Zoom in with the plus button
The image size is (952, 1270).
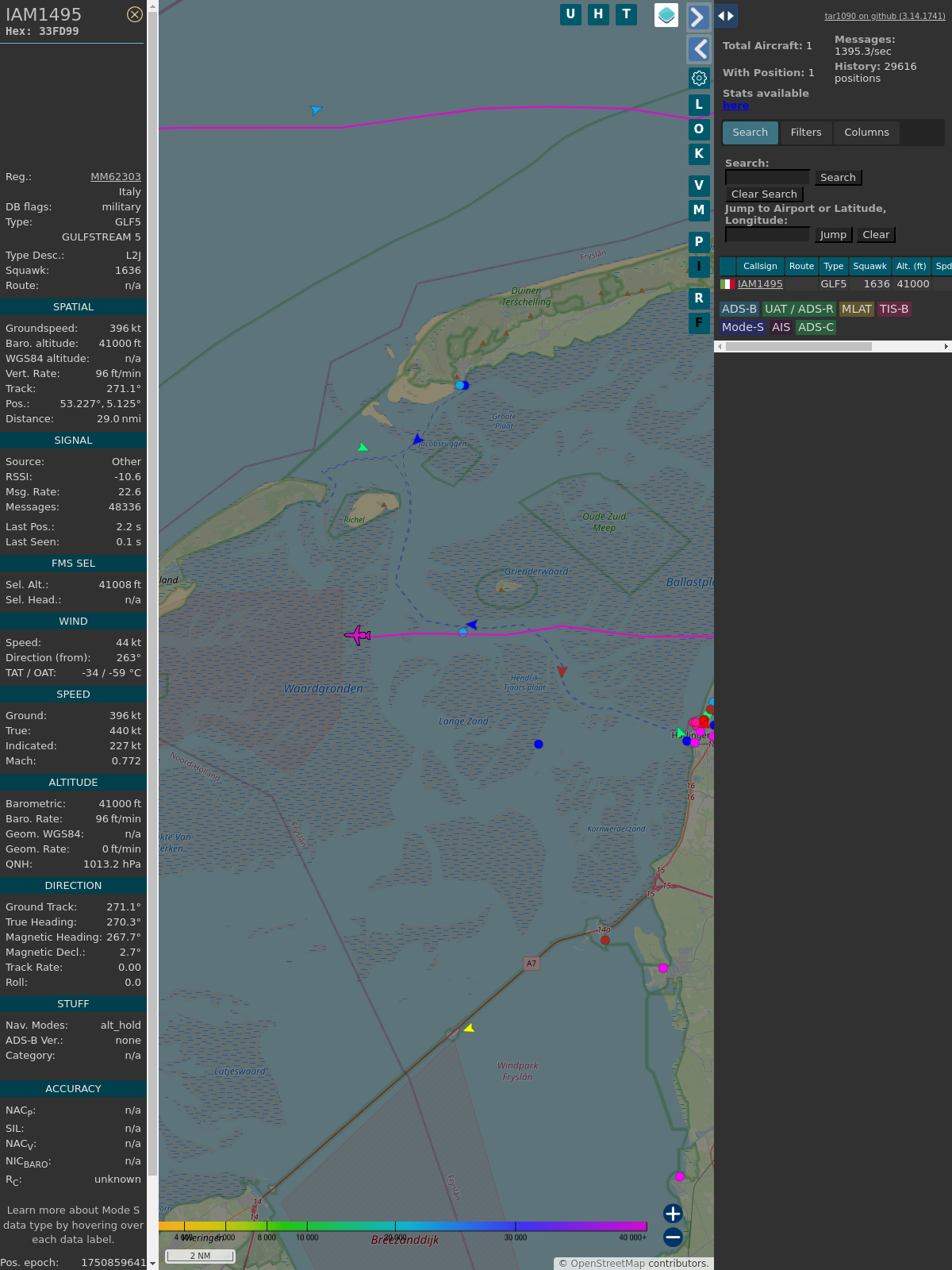[x=673, y=1213]
